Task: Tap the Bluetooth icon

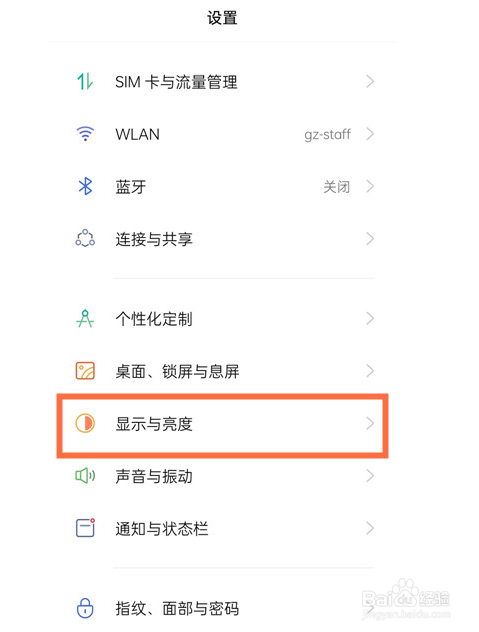Action: 85,186
